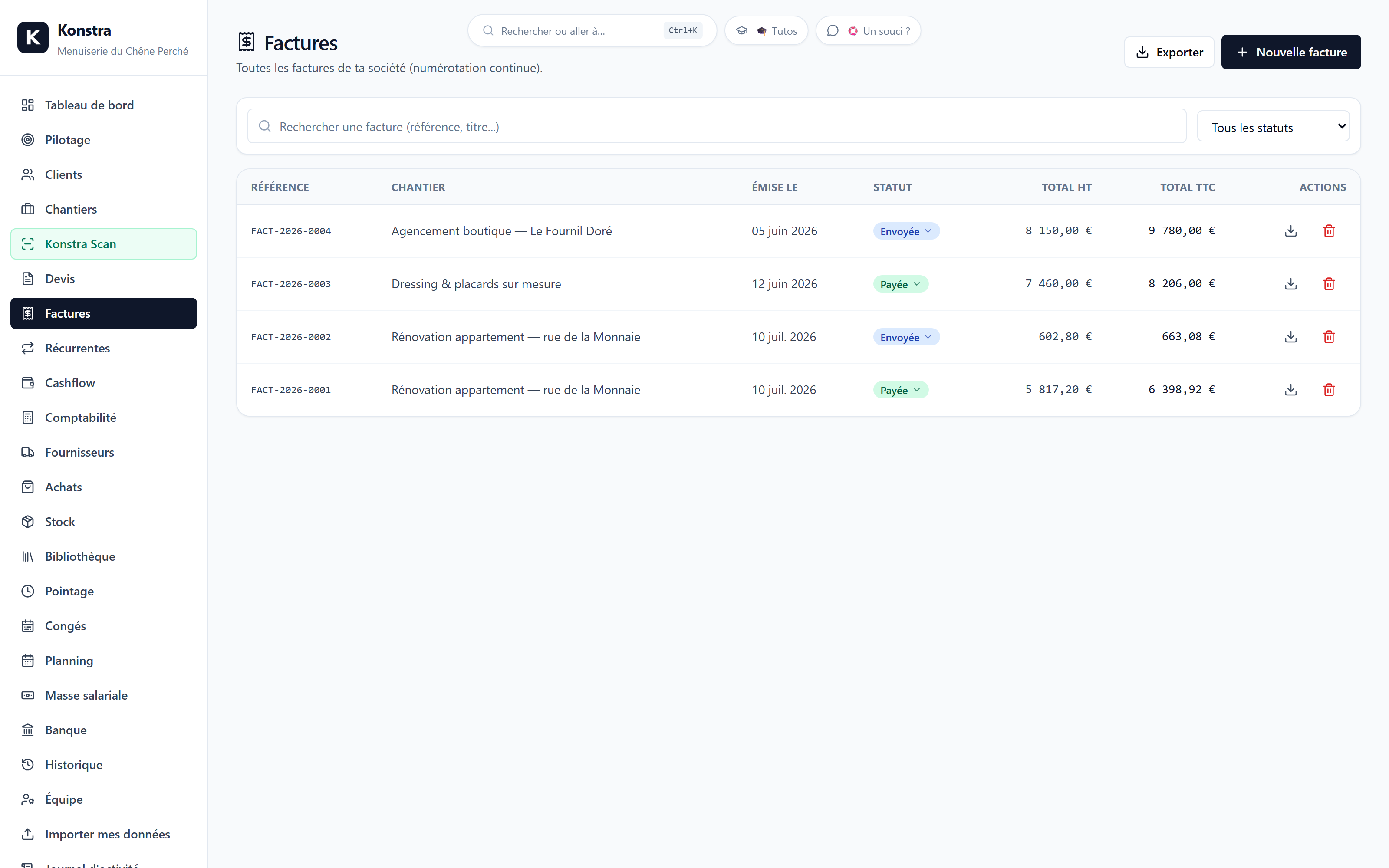
Task: Download invoice FACT-2026-0003
Action: point(1291,283)
